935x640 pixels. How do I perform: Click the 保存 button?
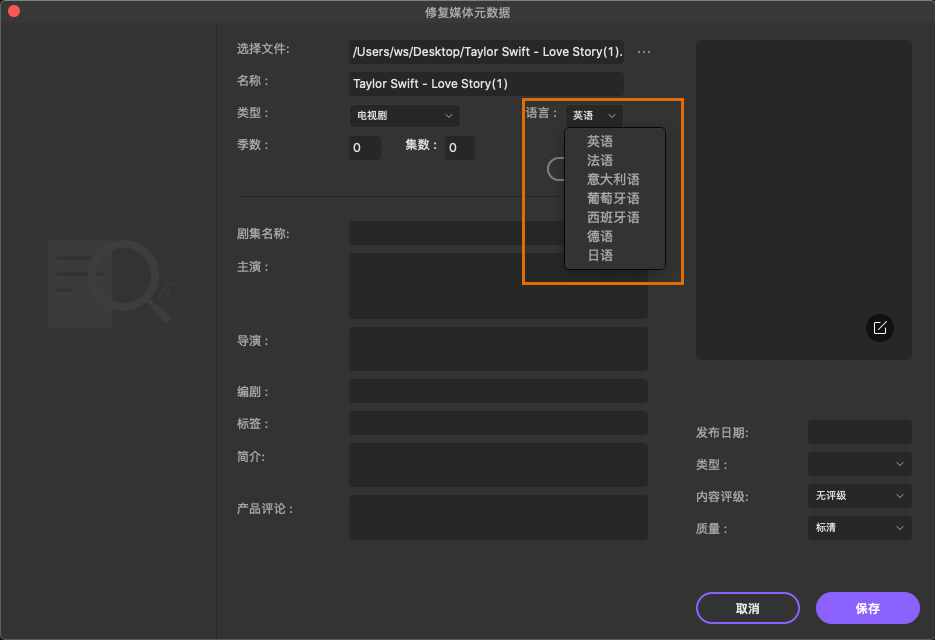point(866,608)
